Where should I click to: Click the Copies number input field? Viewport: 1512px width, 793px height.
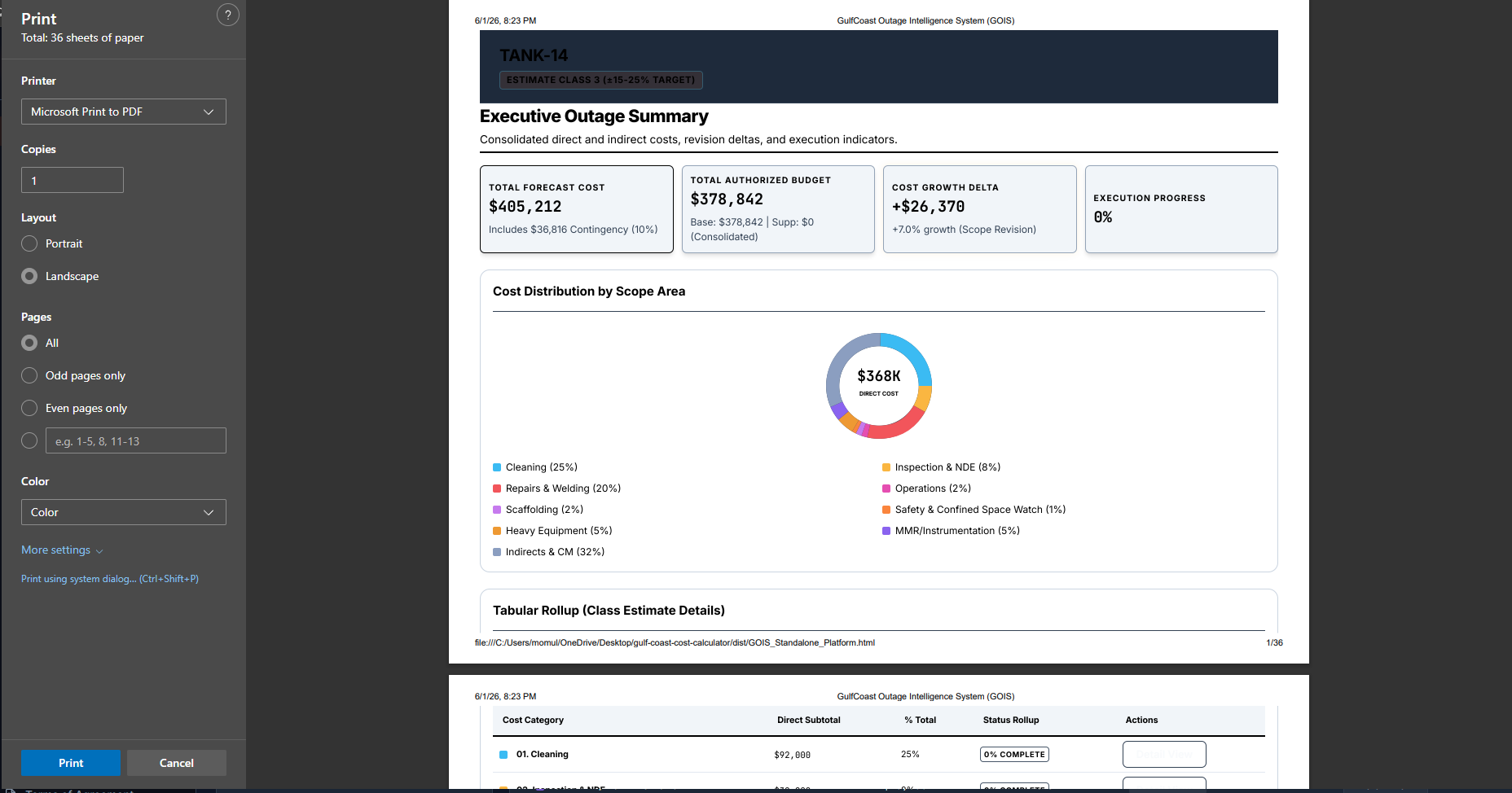pos(73,180)
